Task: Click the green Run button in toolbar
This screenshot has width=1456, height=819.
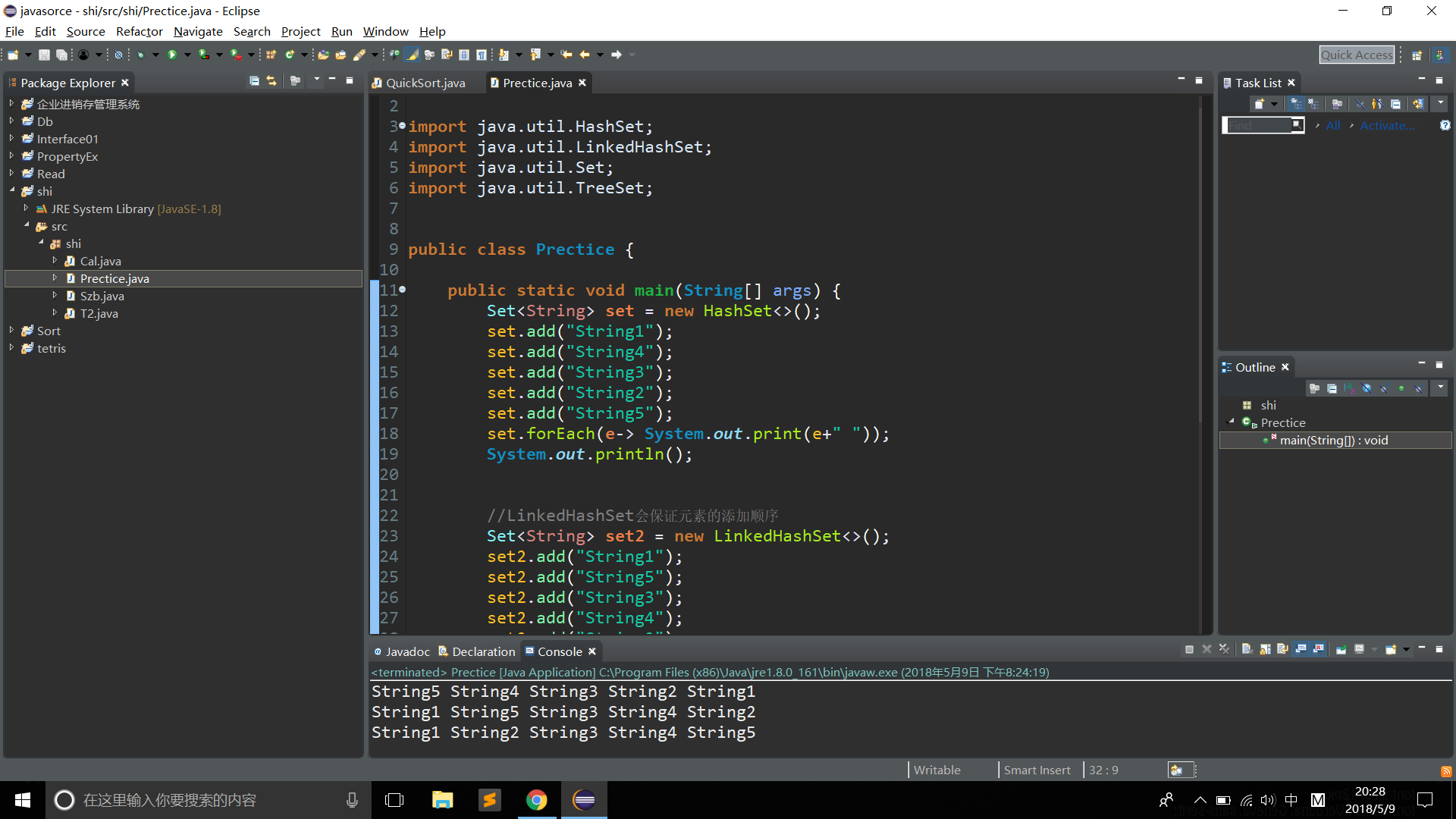Action: 172,55
